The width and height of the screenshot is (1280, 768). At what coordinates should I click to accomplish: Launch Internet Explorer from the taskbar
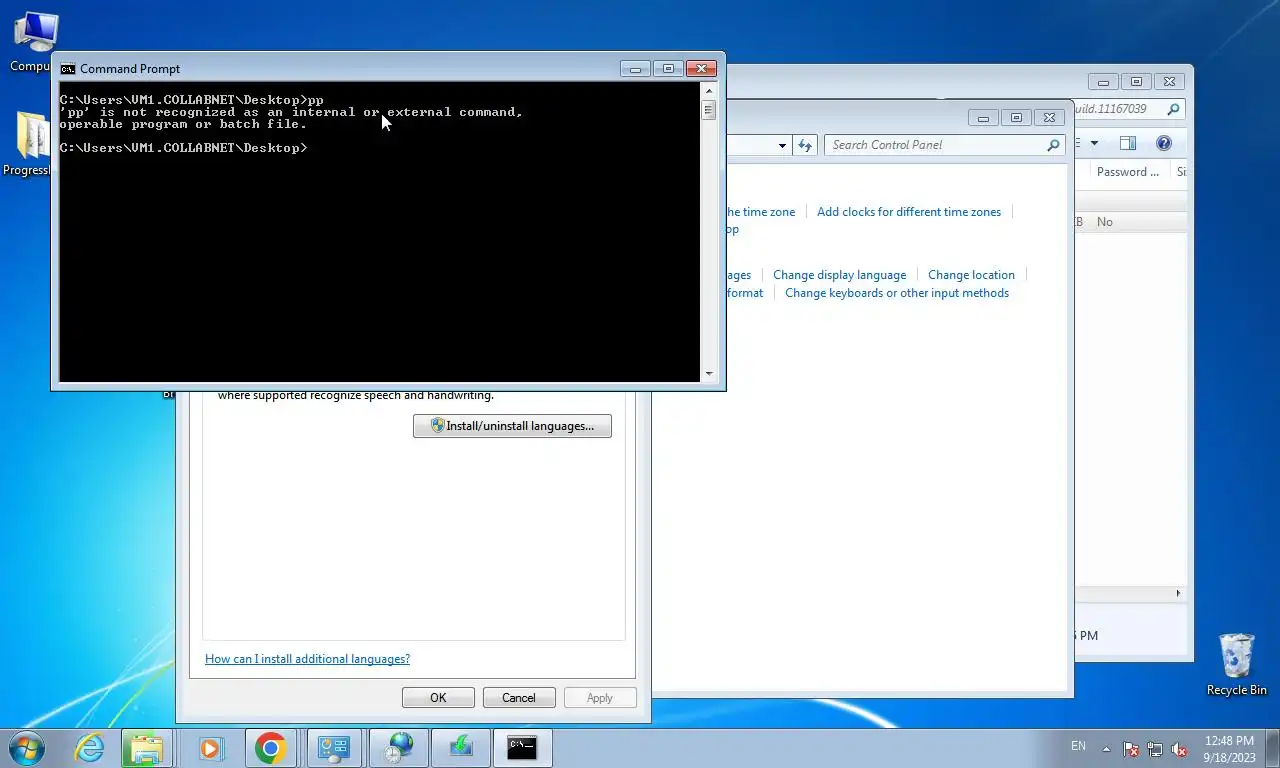(89, 748)
